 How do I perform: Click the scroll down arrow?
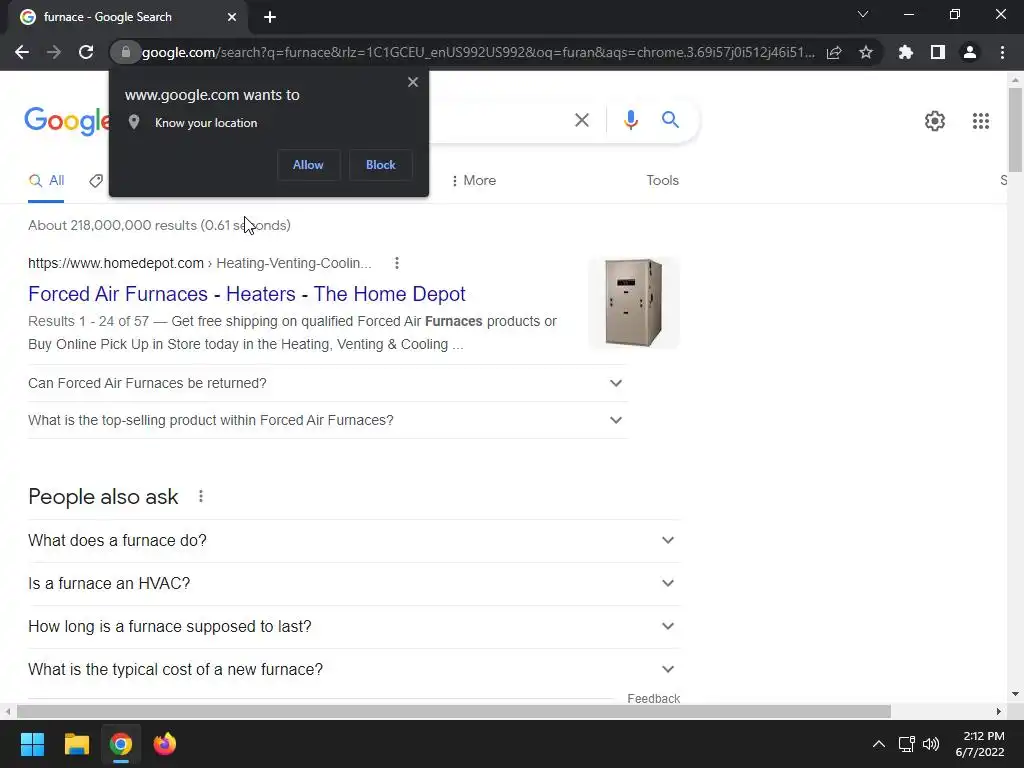1015,694
